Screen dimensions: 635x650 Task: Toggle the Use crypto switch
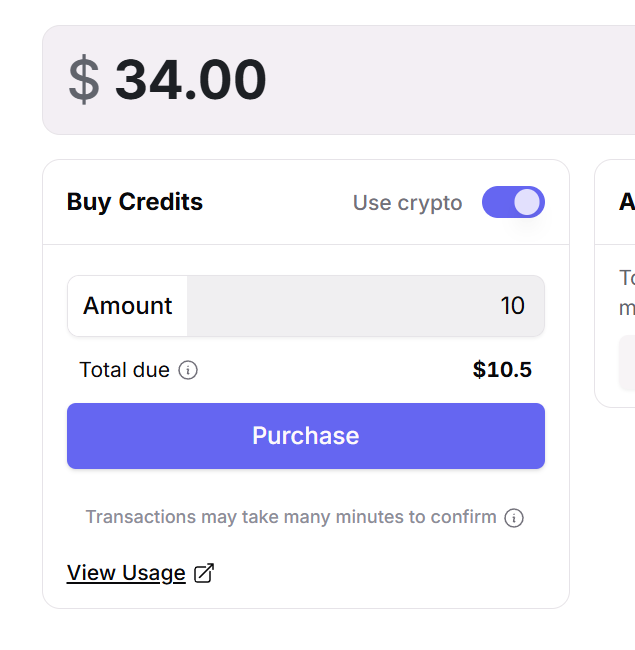tap(513, 202)
